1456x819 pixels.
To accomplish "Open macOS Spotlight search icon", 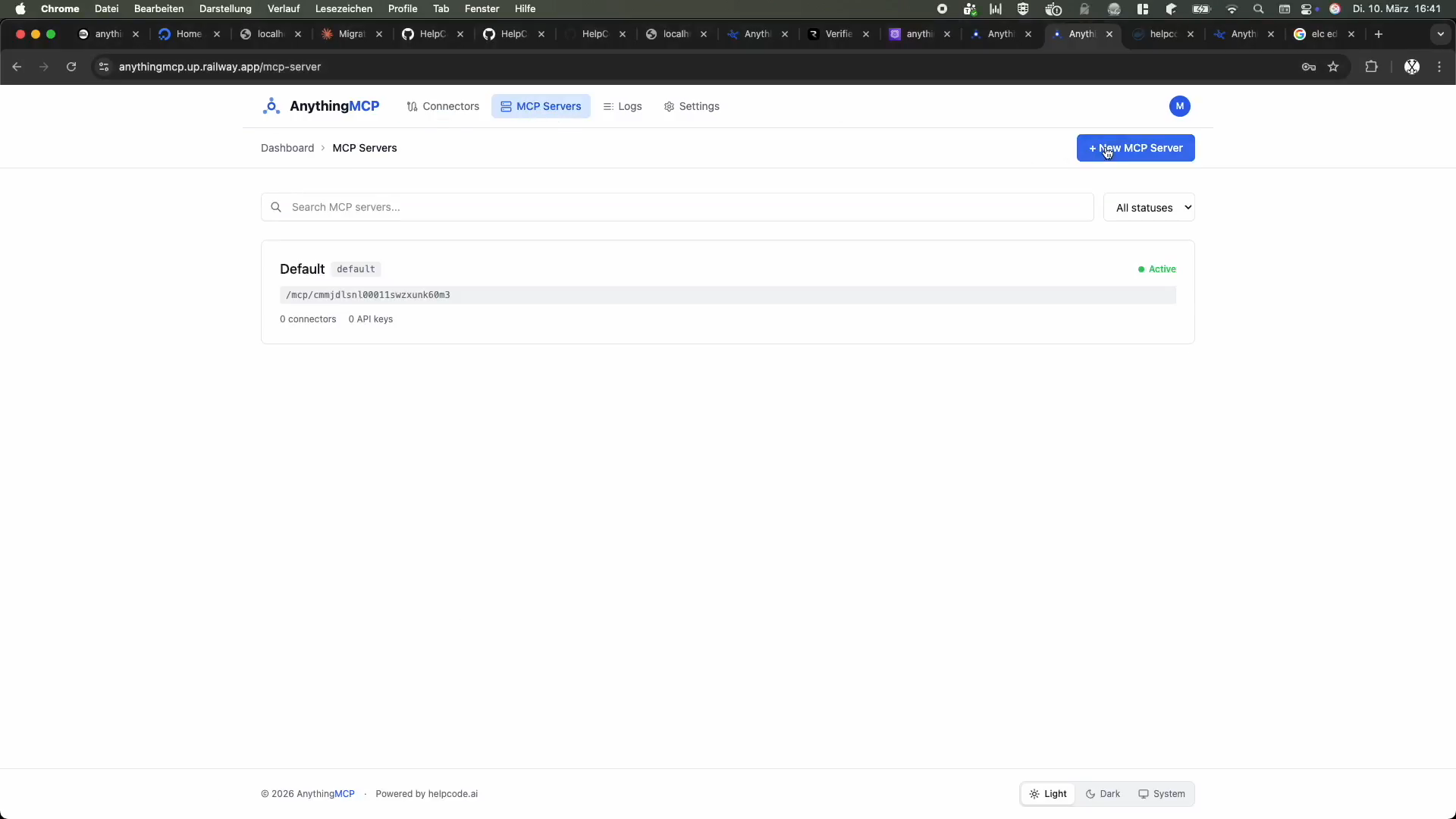I will click(1259, 9).
